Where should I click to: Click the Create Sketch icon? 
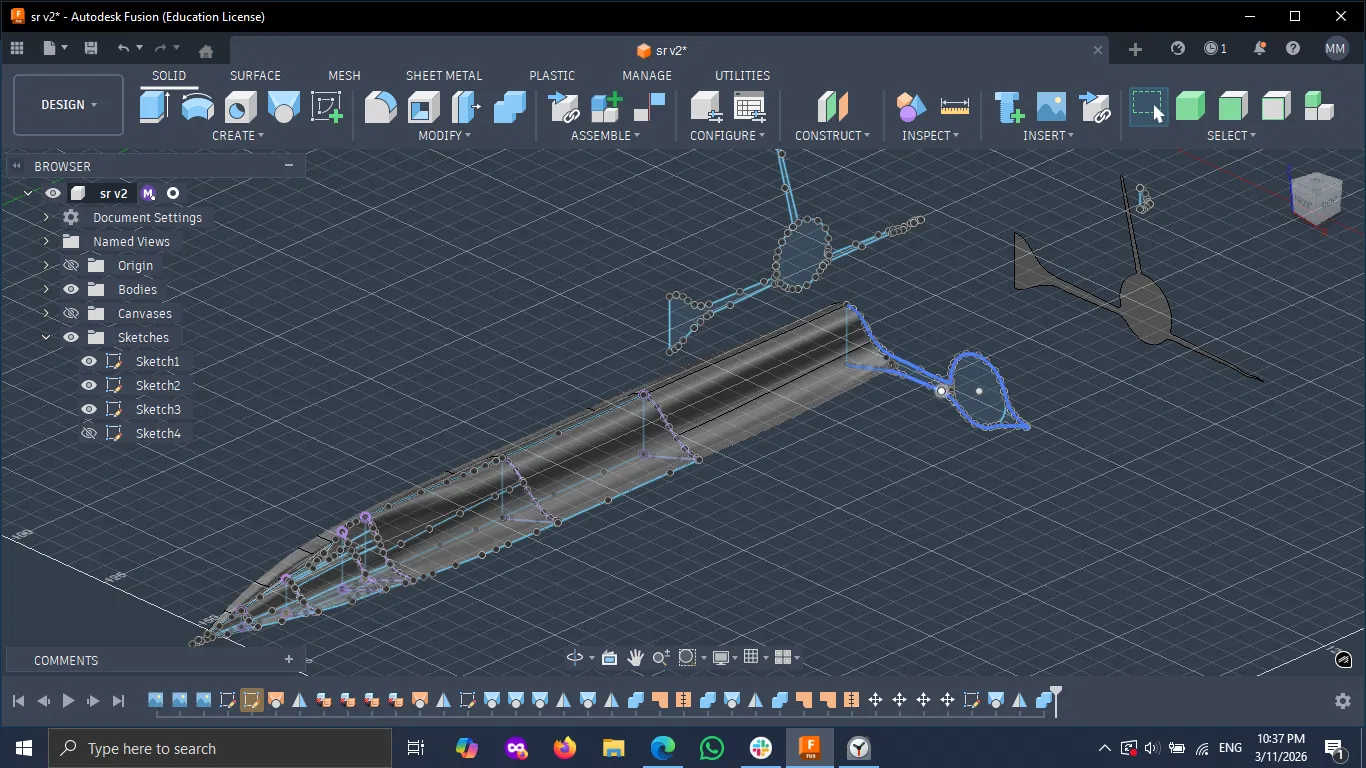coord(327,106)
